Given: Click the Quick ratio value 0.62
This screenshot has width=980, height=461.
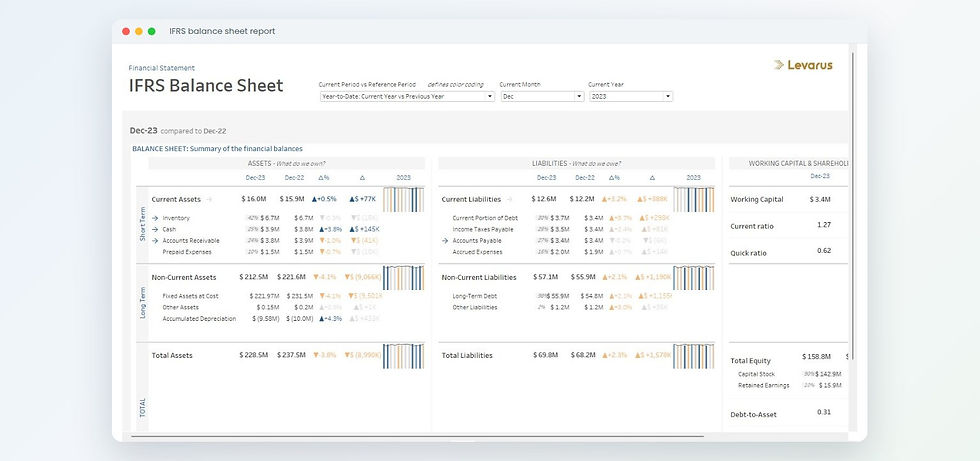Looking at the screenshot, I should click(x=824, y=250).
